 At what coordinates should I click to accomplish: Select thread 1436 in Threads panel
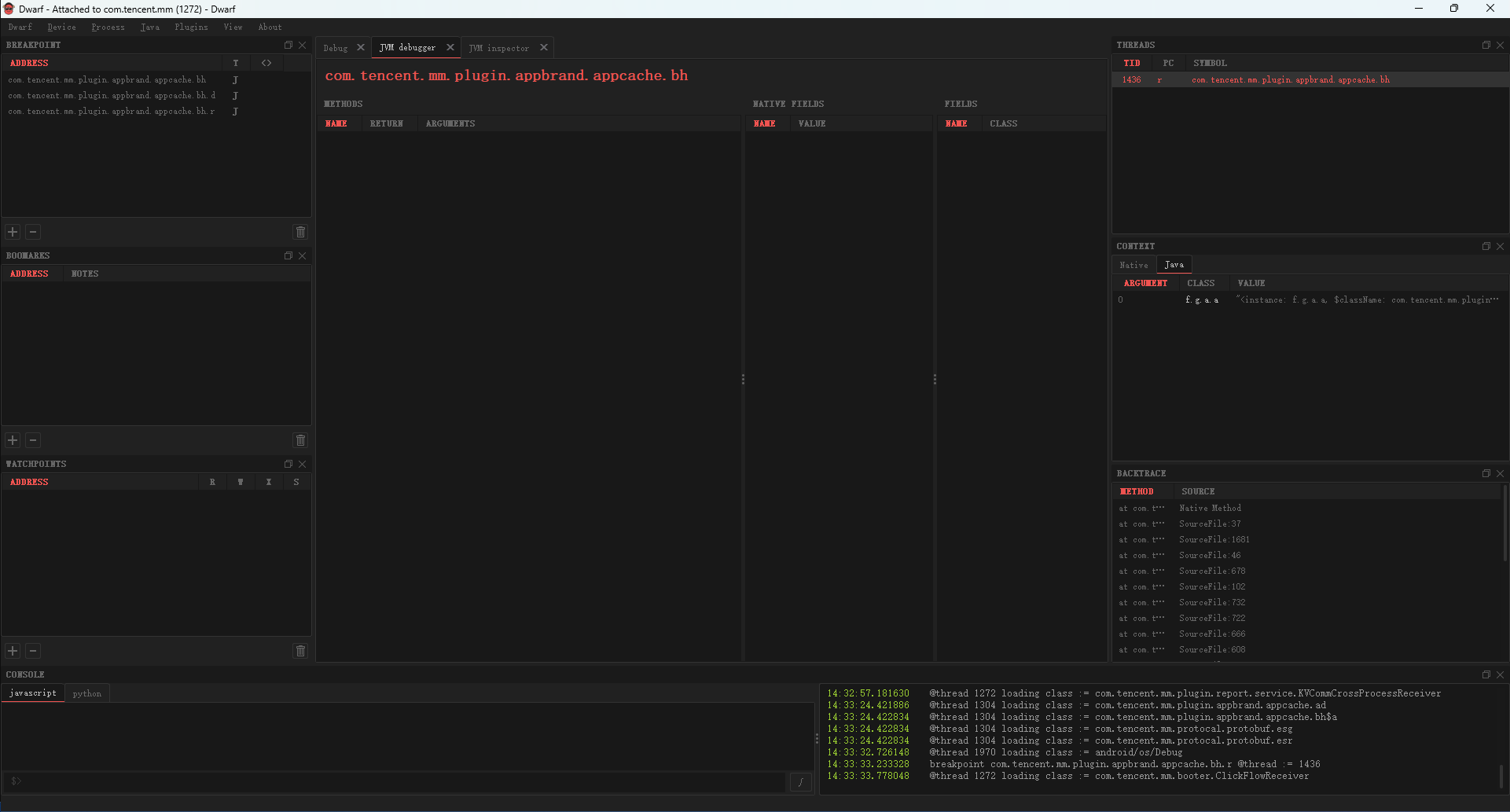(x=1258, y=79)
